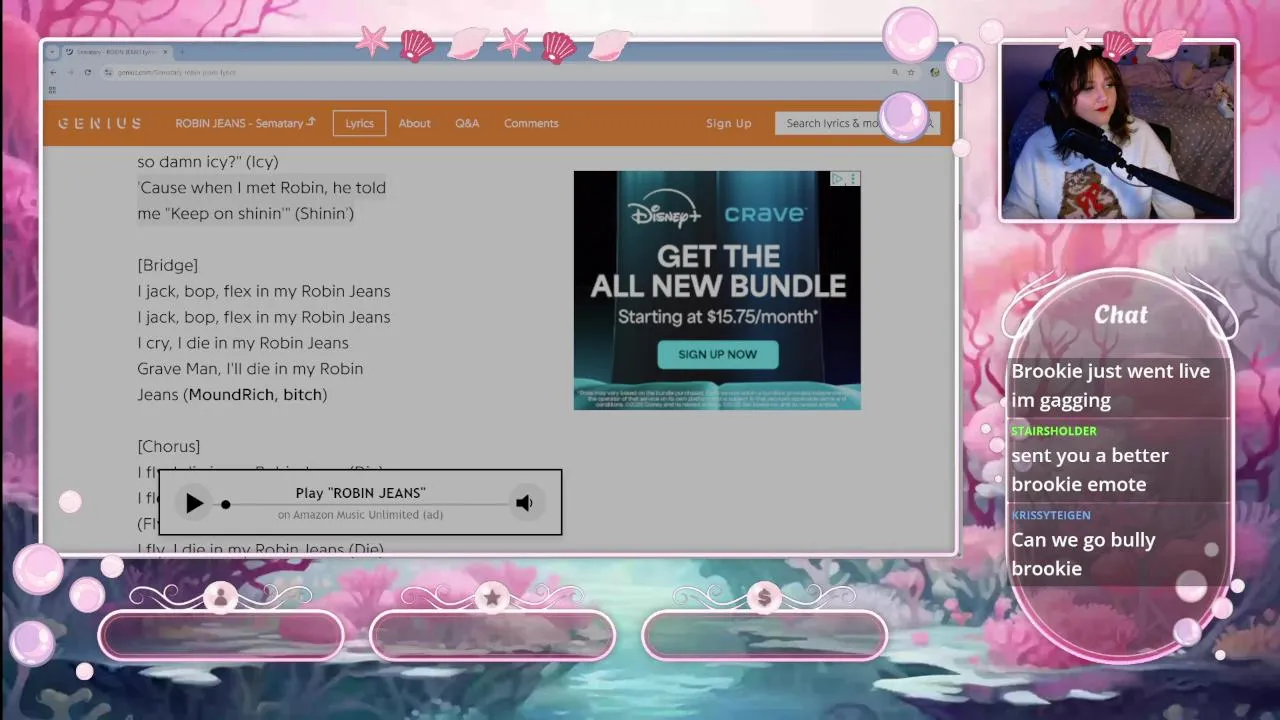Viewport: 1280px width, 720px height.
Task: Open the Disney+ Crave bundle ad banner
Action: pos(717,290)
